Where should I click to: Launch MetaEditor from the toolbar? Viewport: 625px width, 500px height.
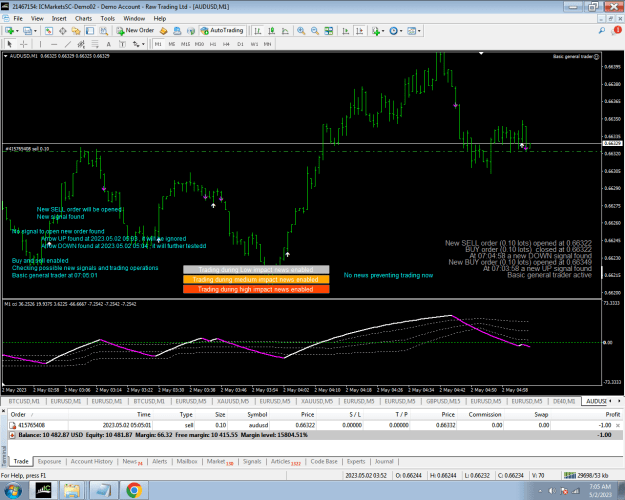point(163,31)
